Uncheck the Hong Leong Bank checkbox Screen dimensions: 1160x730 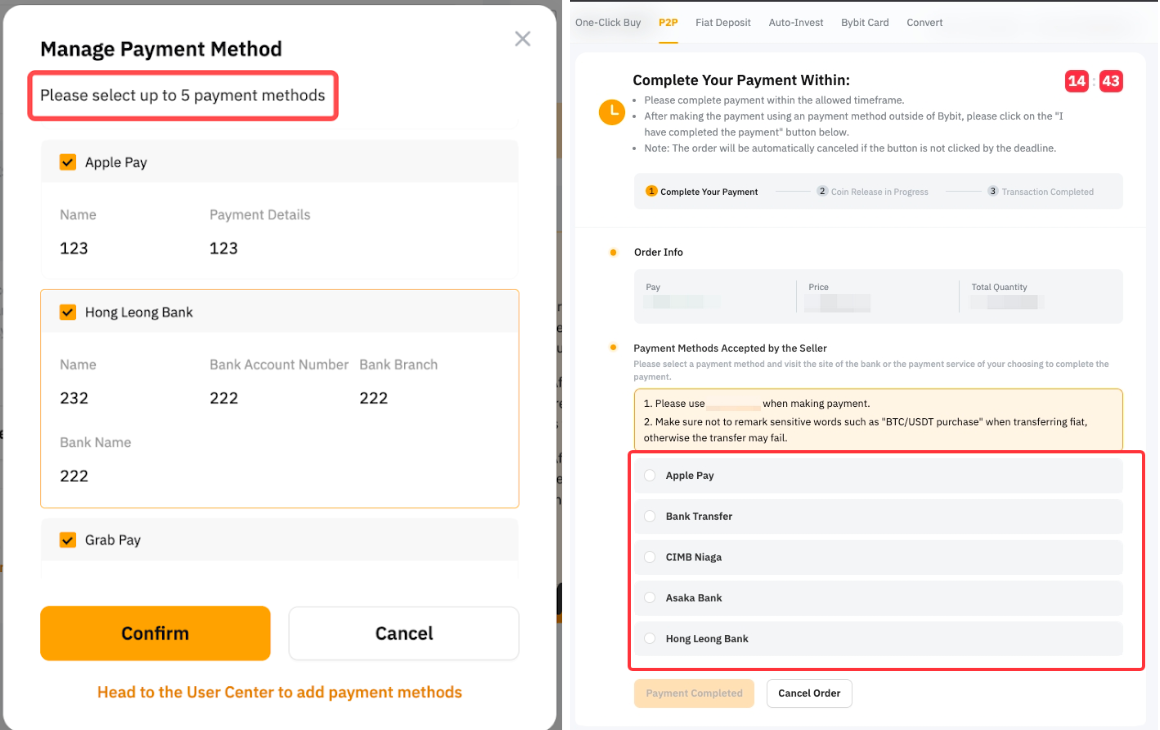tap(68, 312)
